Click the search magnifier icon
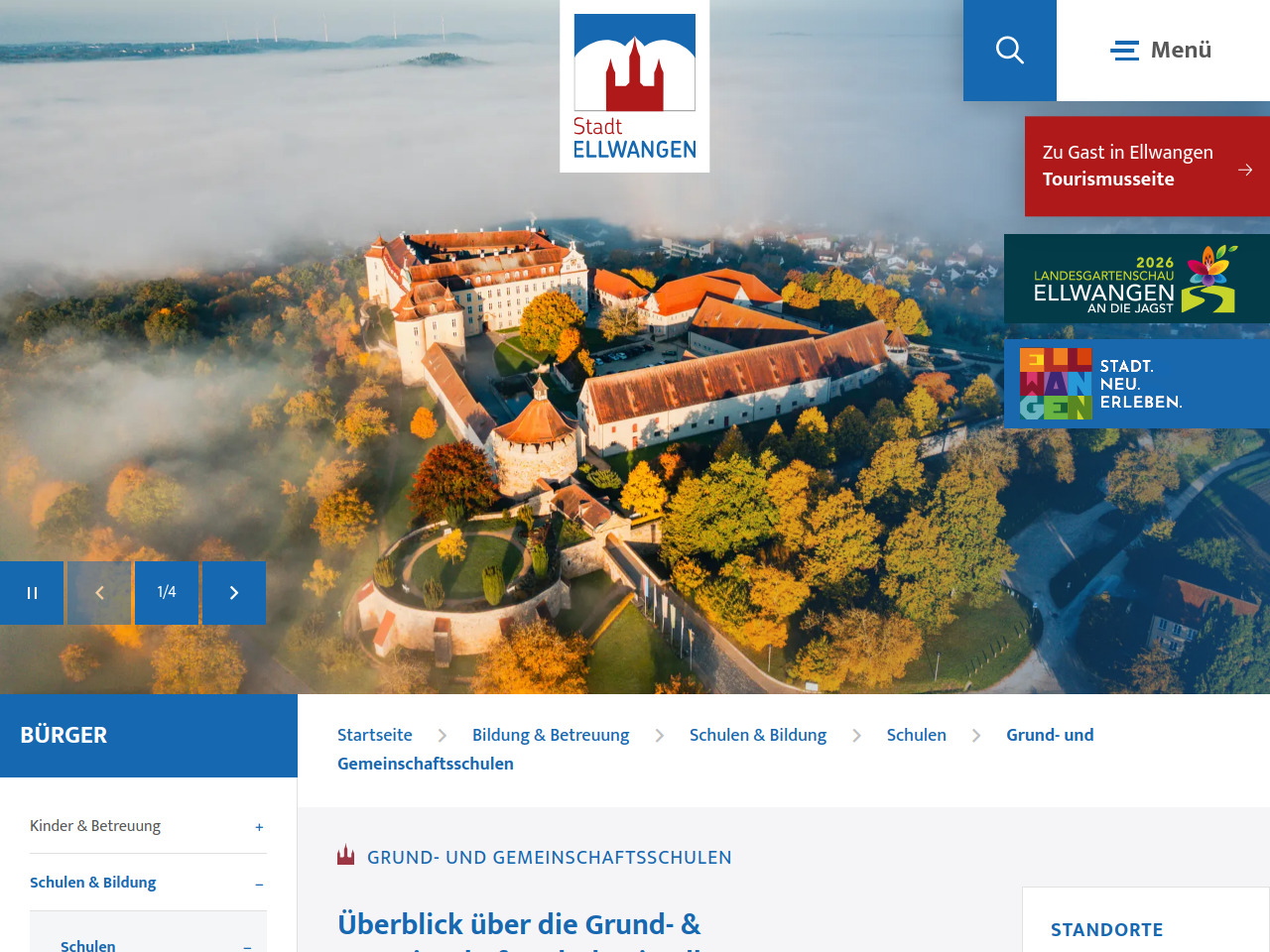This screenshot has width=1270, height=952. point(1009,50)
